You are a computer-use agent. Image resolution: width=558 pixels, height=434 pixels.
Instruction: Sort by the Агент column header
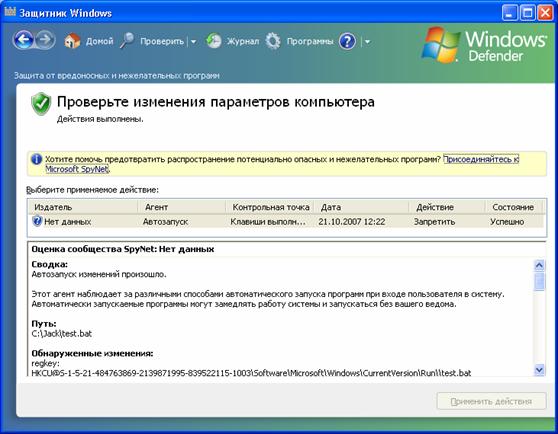tap(181, 207)
